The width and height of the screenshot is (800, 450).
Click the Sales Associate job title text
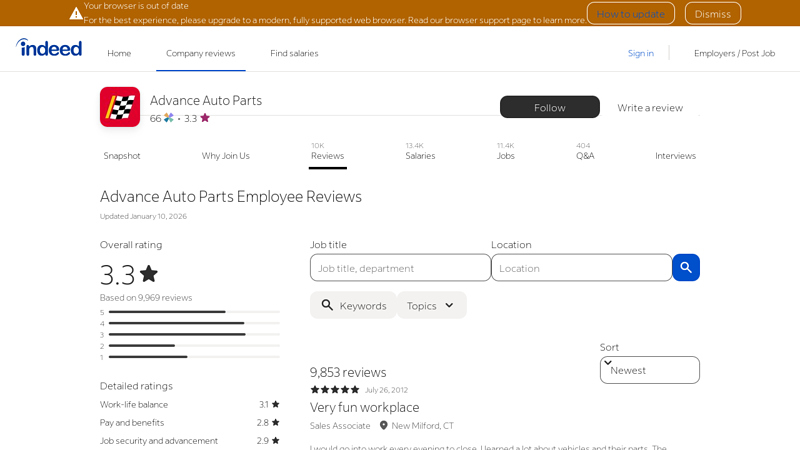(340, 426)
